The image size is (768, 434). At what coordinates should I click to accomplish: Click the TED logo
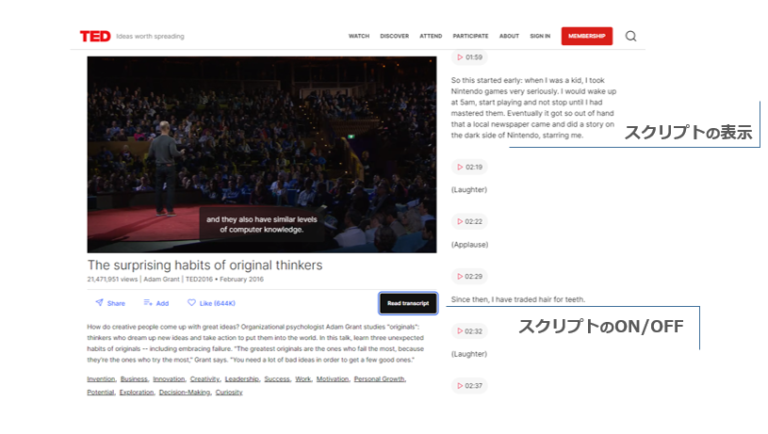coord(95,36)
